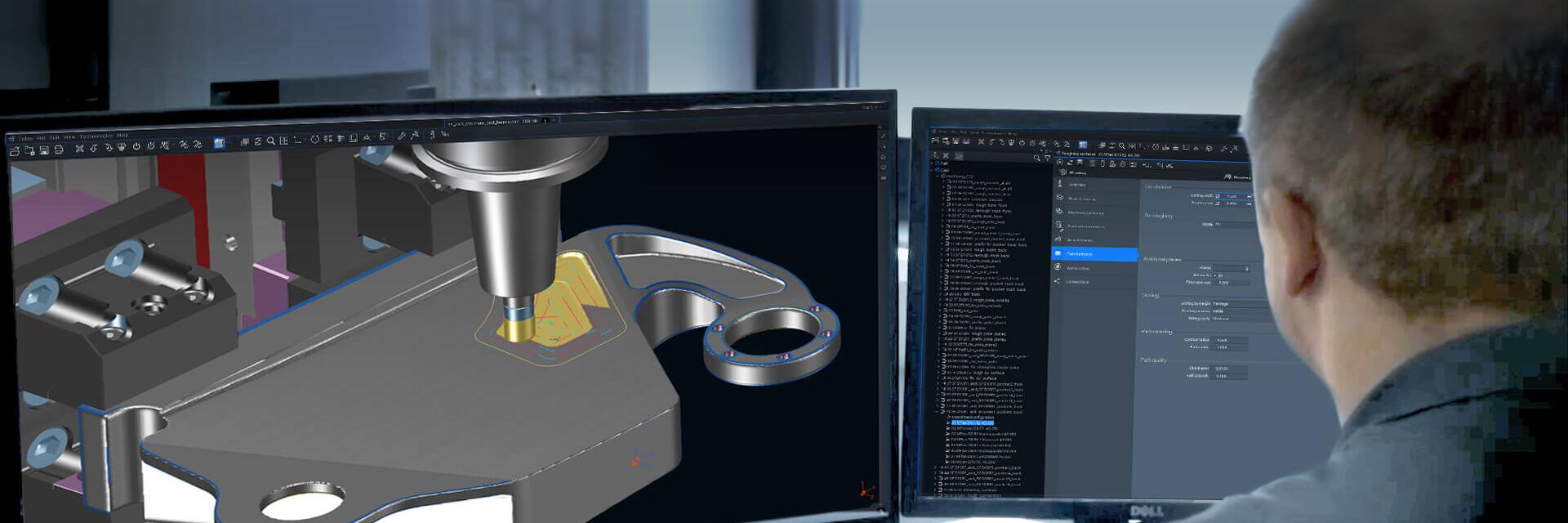Click the power-symbol icon on left monitor's toolbar

tap(136, 147)
